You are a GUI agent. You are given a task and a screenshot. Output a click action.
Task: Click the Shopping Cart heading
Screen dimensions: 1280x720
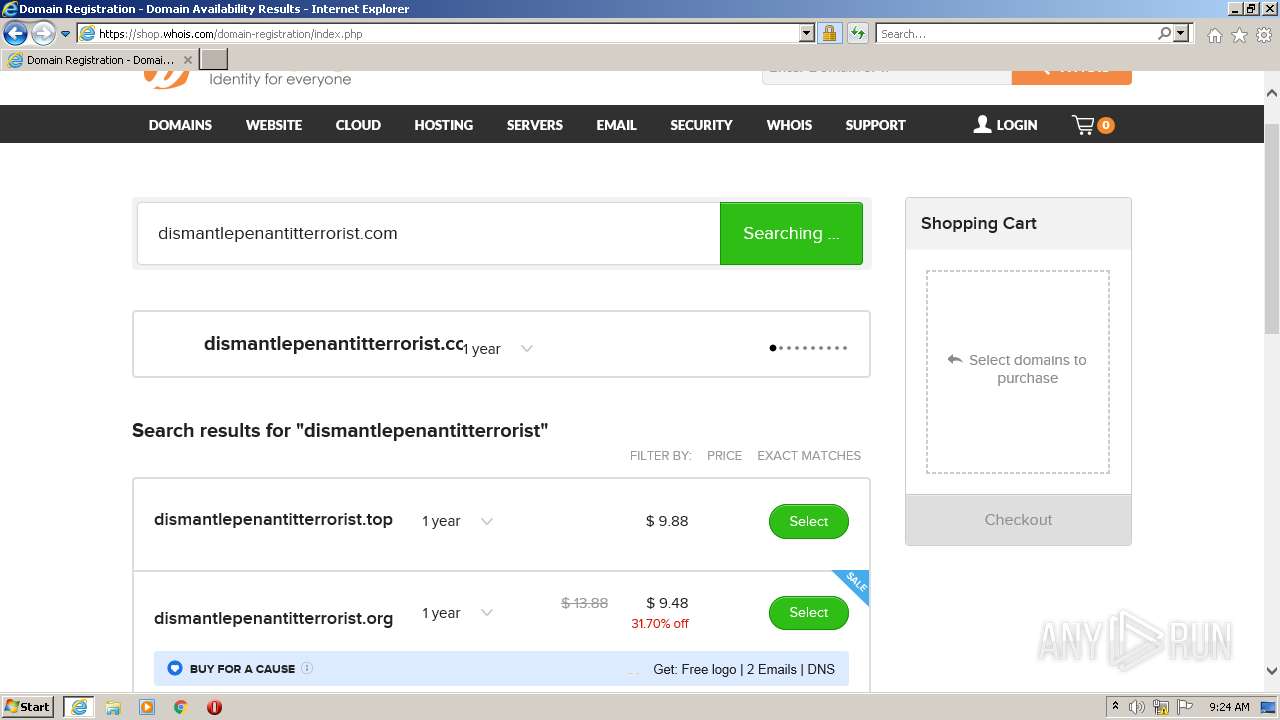point(979,224)
